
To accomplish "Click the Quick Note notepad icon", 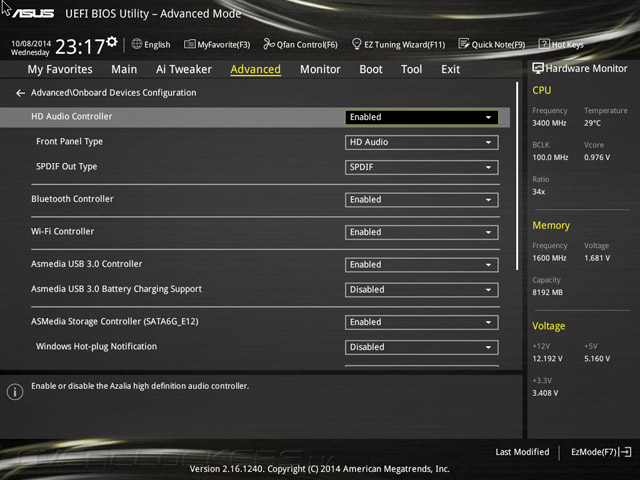I will [463, 44].
